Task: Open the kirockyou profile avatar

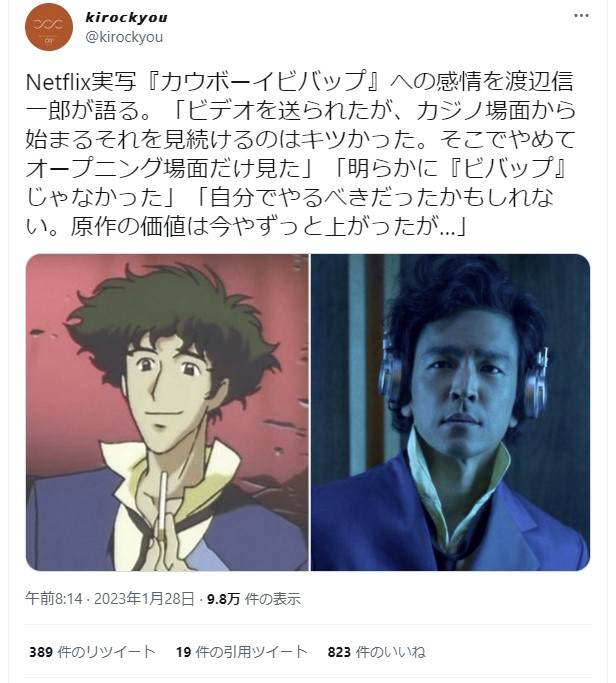Action: coord(49,27)
